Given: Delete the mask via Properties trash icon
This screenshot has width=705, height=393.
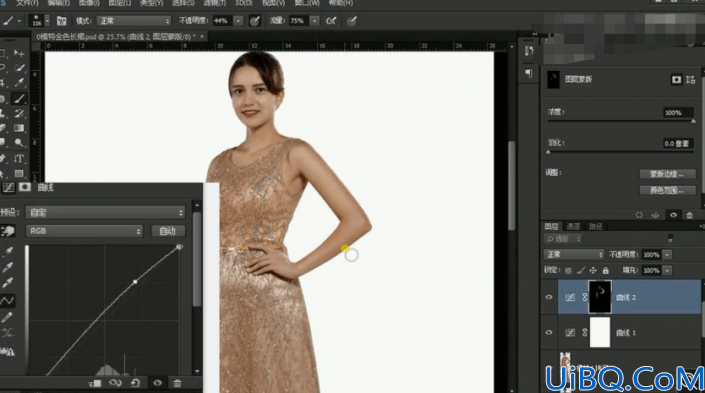Looking at the screenshot, I should 689,215.
